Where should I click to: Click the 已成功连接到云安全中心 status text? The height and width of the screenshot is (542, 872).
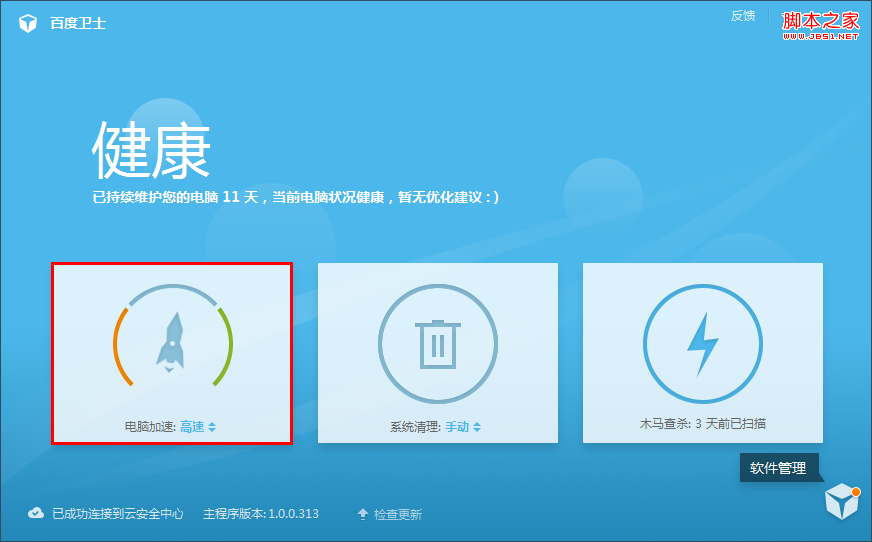pyautogui.click(x=117, y=514)
